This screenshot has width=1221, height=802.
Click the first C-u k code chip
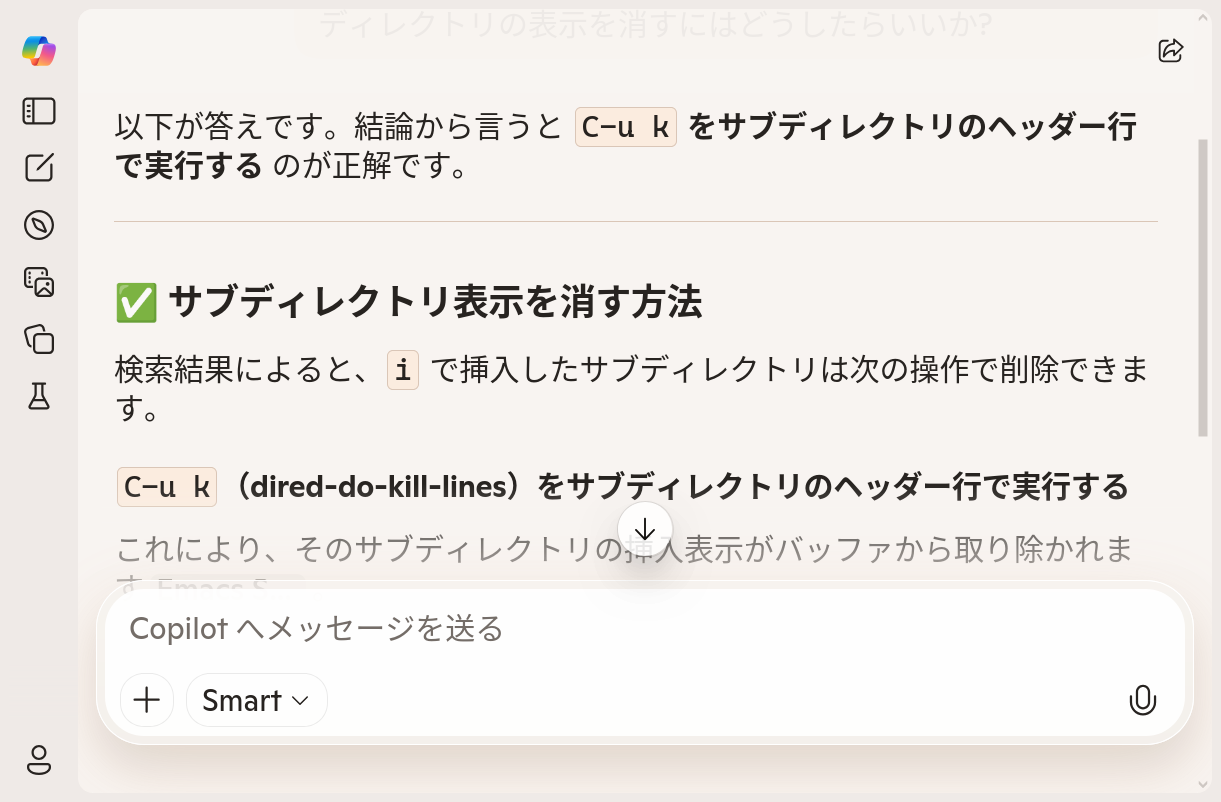[626, 128]
